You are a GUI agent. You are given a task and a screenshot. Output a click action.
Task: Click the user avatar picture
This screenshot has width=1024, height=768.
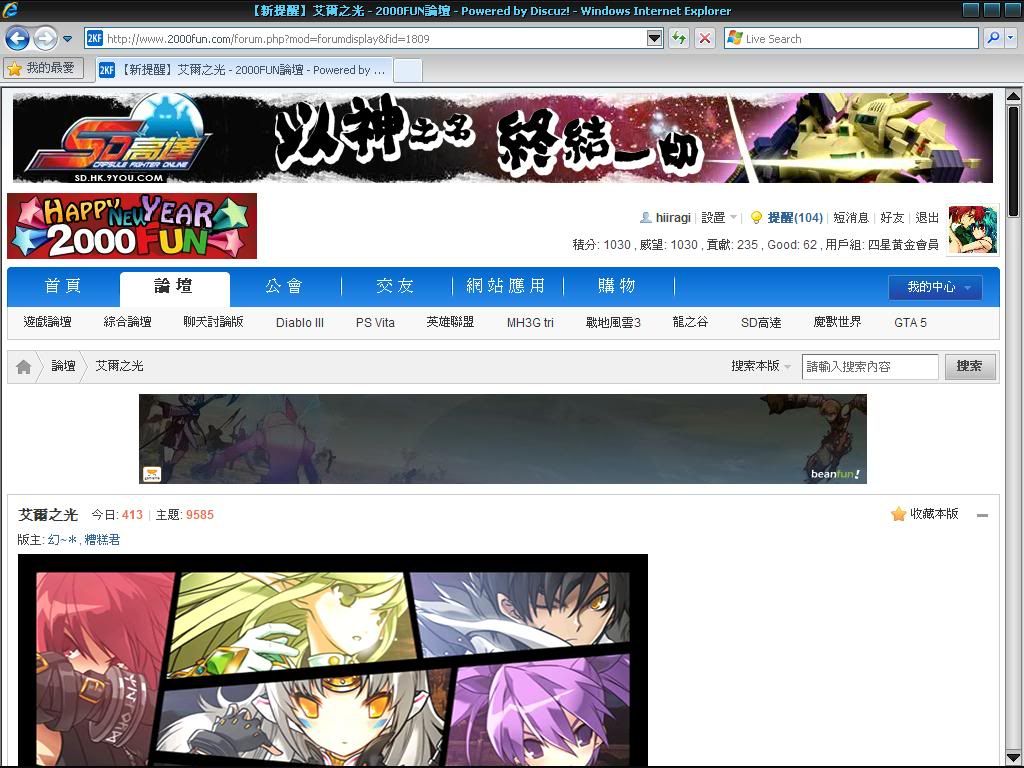[972, 230]
